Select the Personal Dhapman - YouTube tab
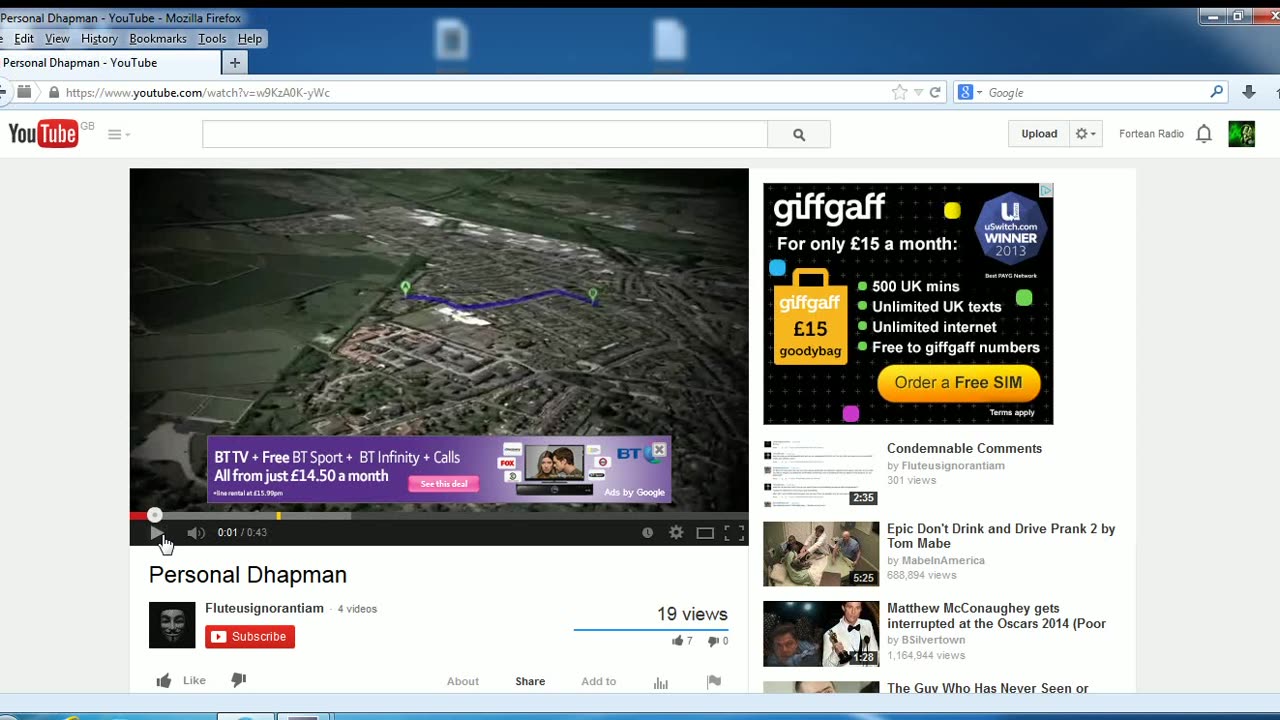 point(108,63)
